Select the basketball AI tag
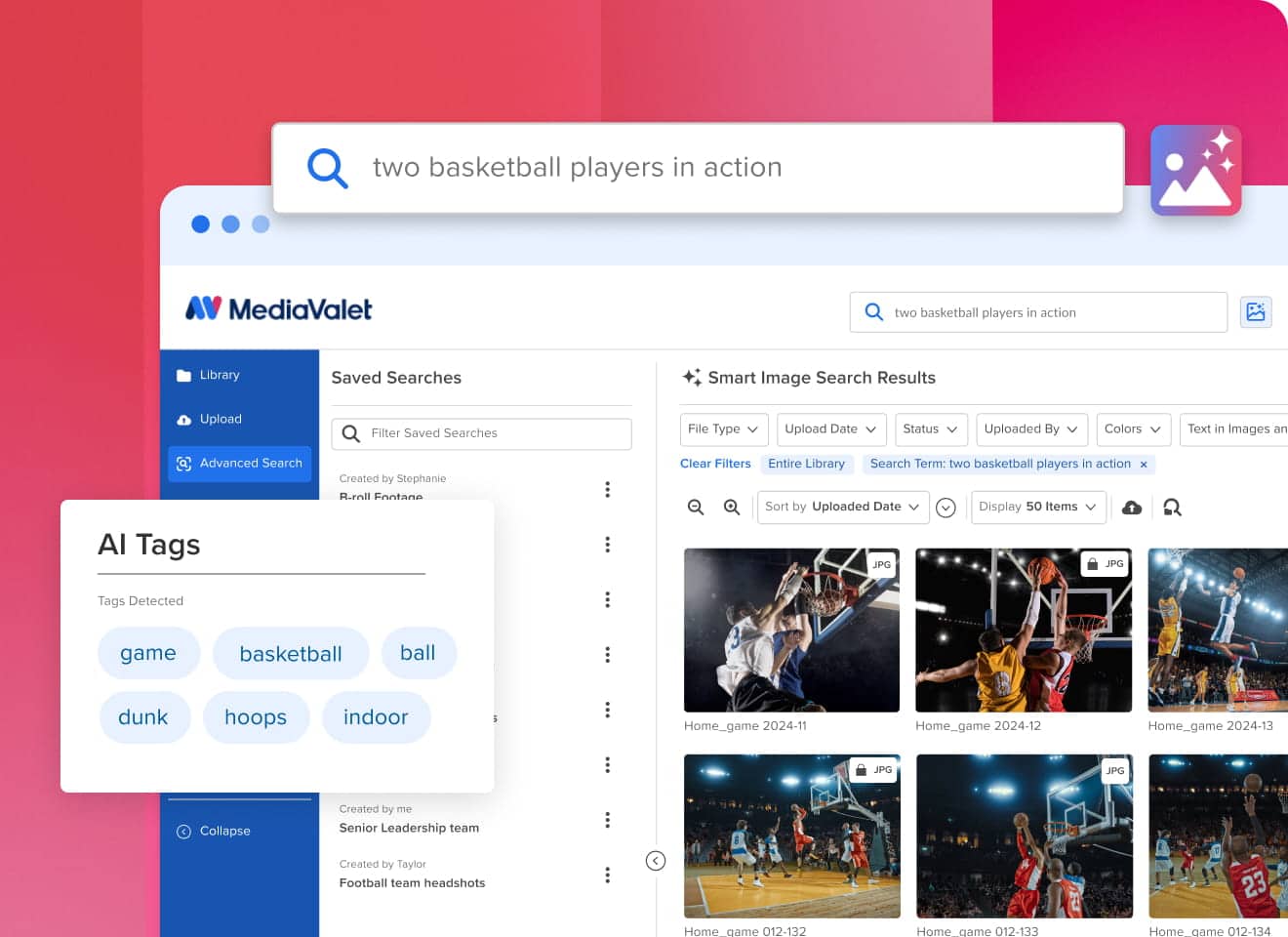 coord(291,654)
